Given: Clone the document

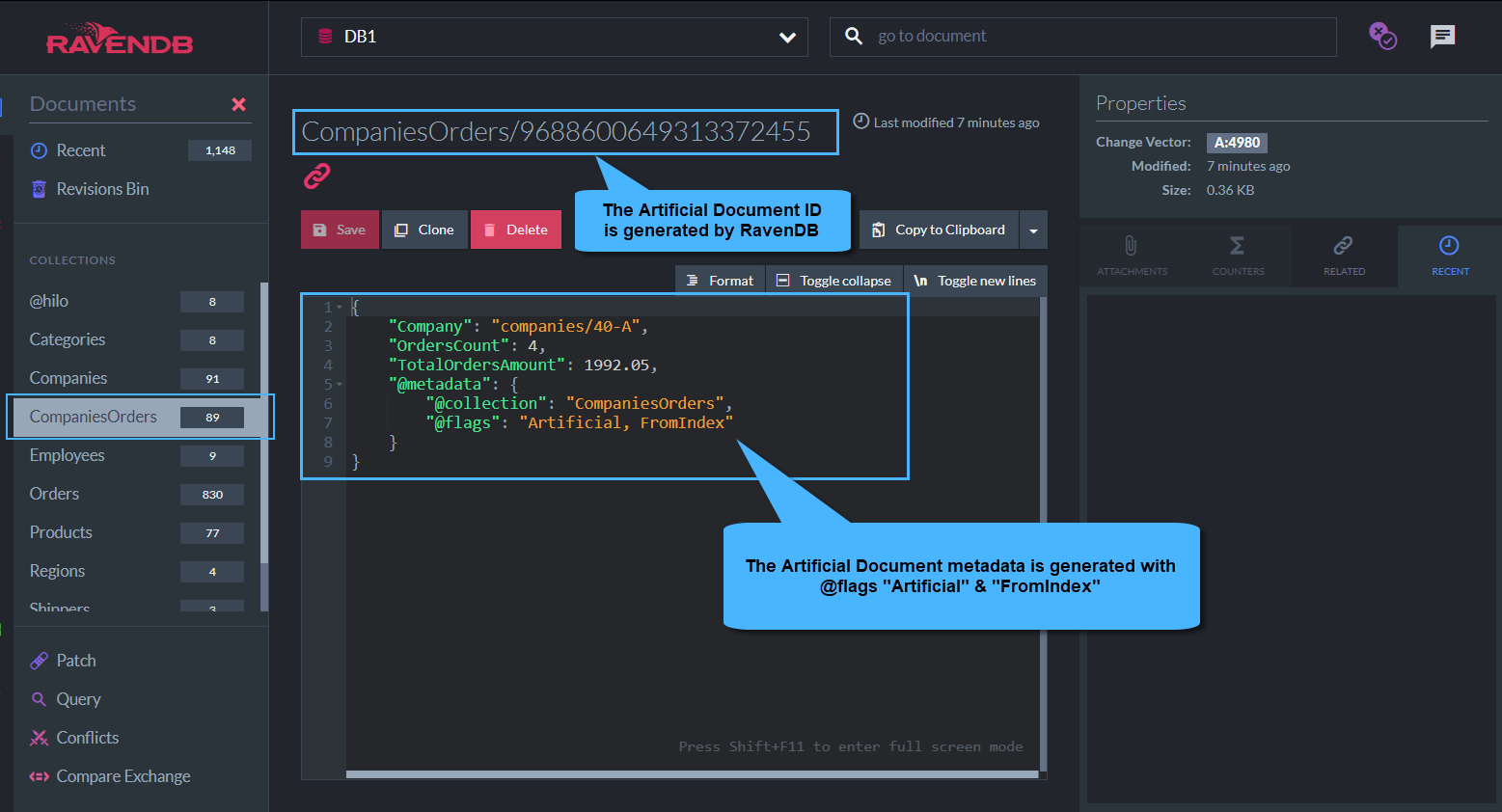Looking at the screenshot, I should click(x=424, y=230).
